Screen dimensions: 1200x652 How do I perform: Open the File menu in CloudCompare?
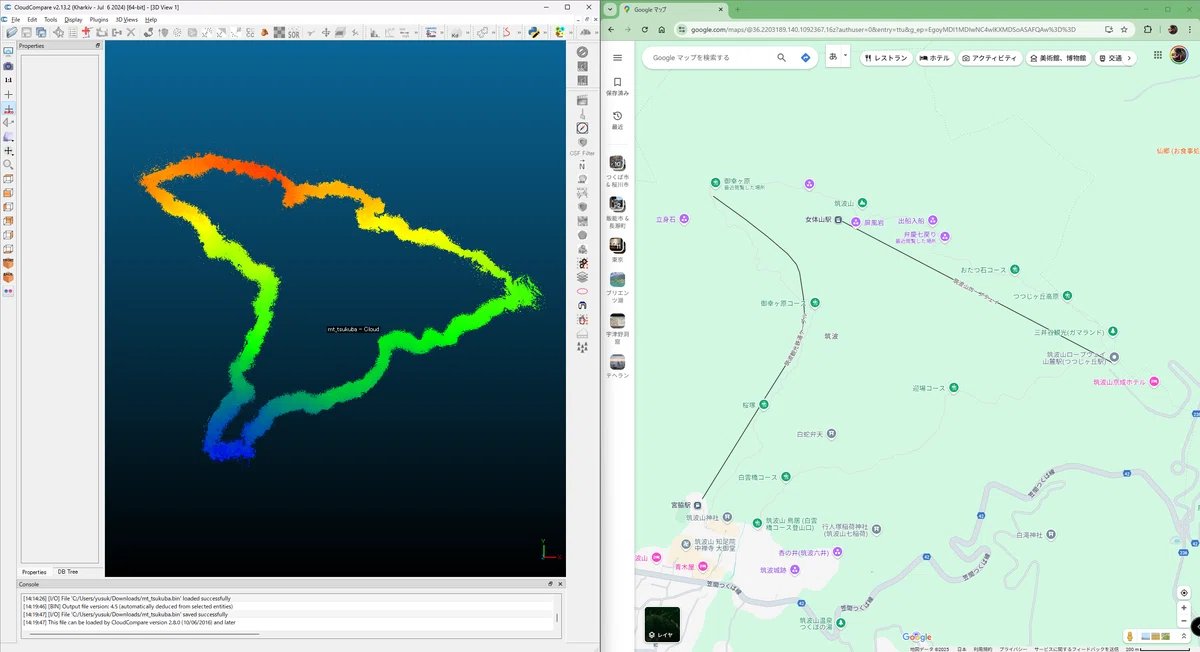click(x=16, y=19)
